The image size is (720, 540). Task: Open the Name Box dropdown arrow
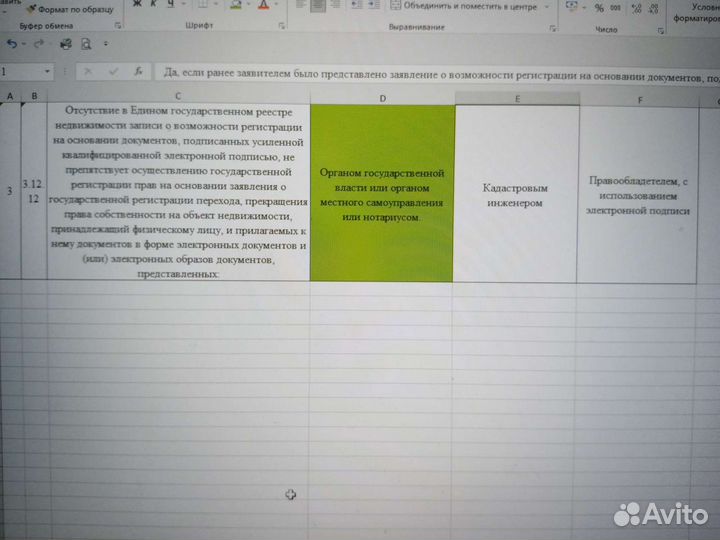47,72
